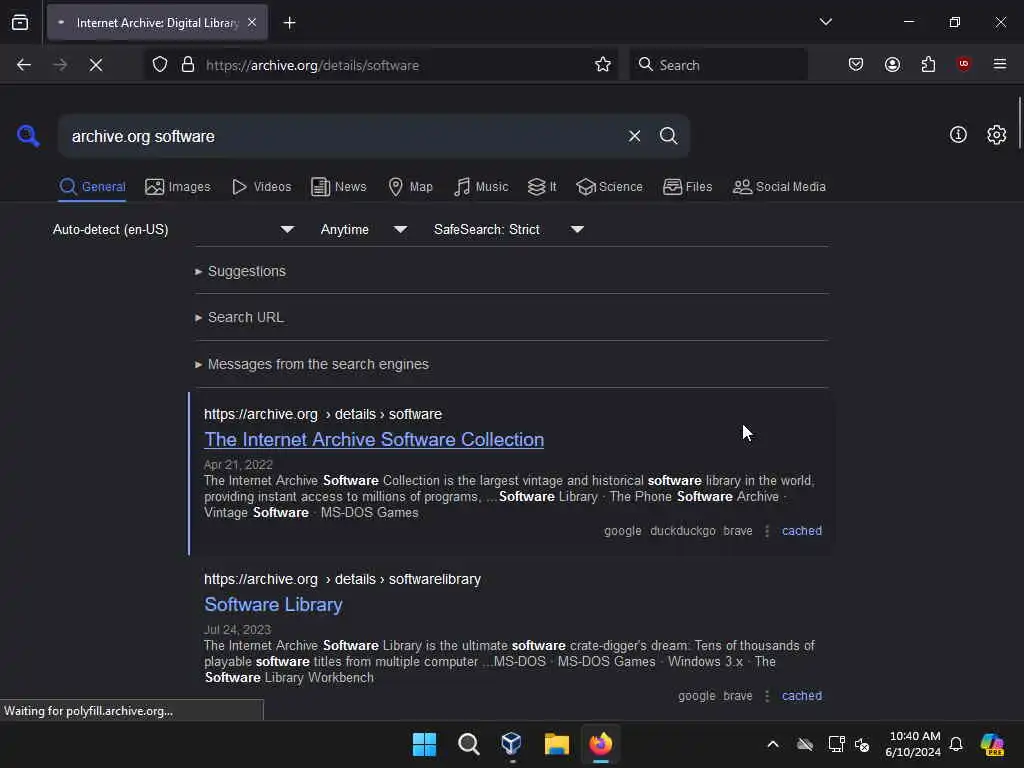Screen dimensions: 1024x768
Task: Click the SearXNG magnifier logo
Action: (28, 136)
